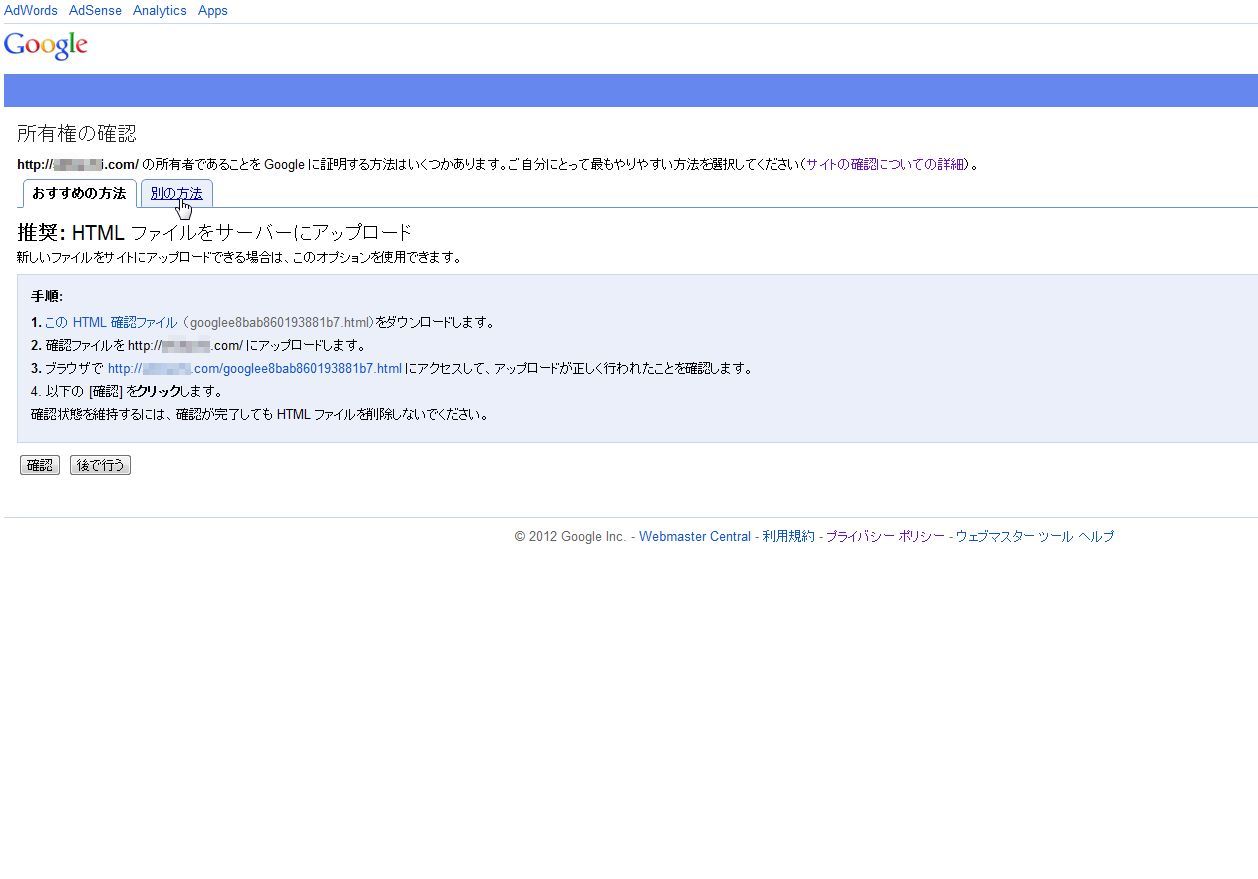The image size is (1258, 879).
Task: Click the 所有権の確認 heading text
Action: 77,133
